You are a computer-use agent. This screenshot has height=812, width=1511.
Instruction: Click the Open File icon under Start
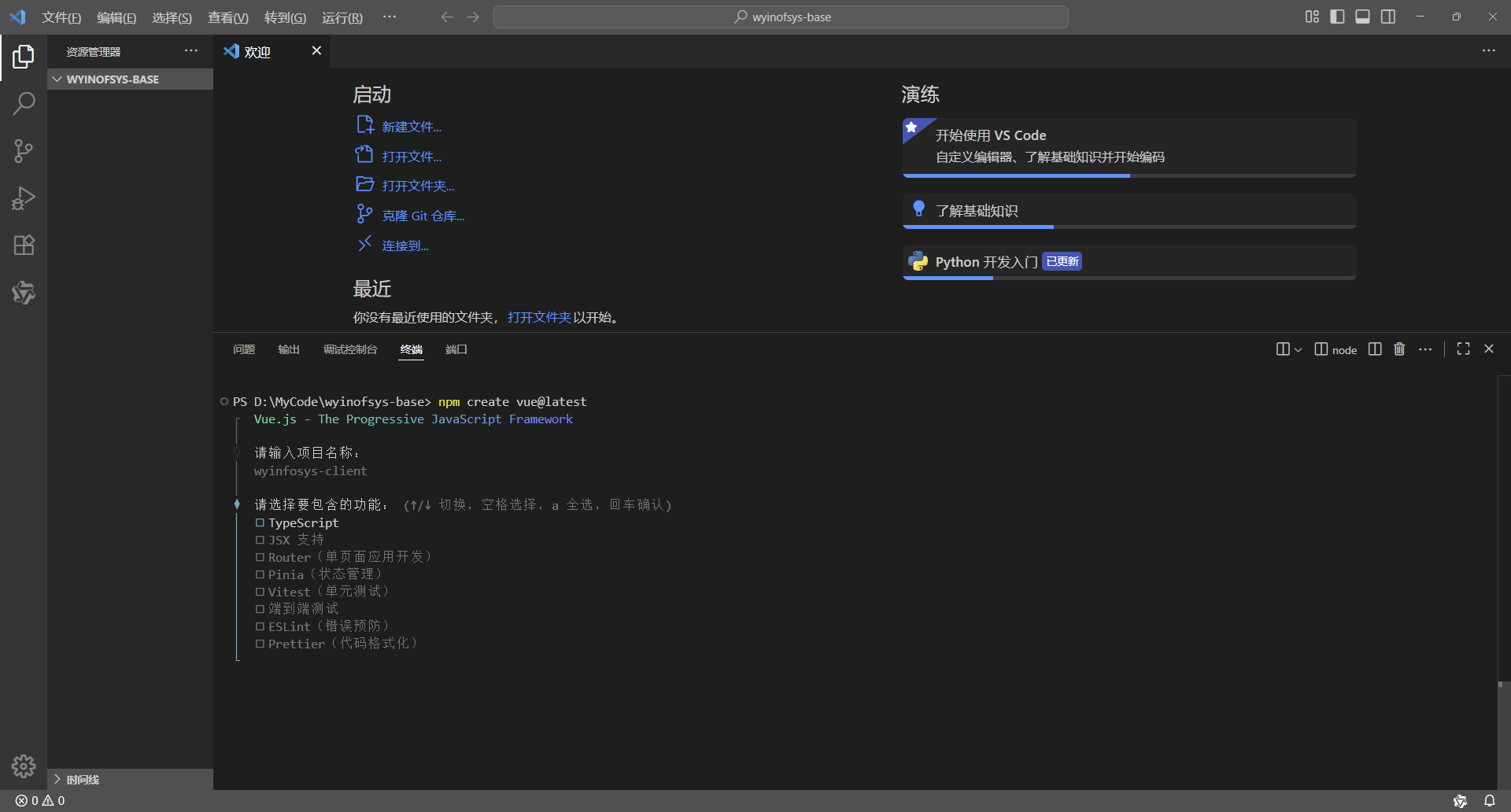[x=364, y=155]
